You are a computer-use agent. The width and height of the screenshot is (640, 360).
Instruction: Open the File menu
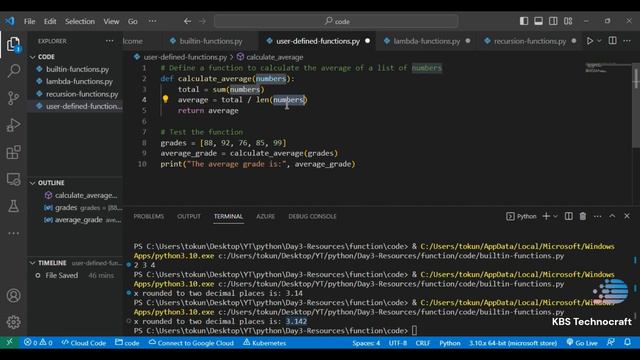coord(29,21)
